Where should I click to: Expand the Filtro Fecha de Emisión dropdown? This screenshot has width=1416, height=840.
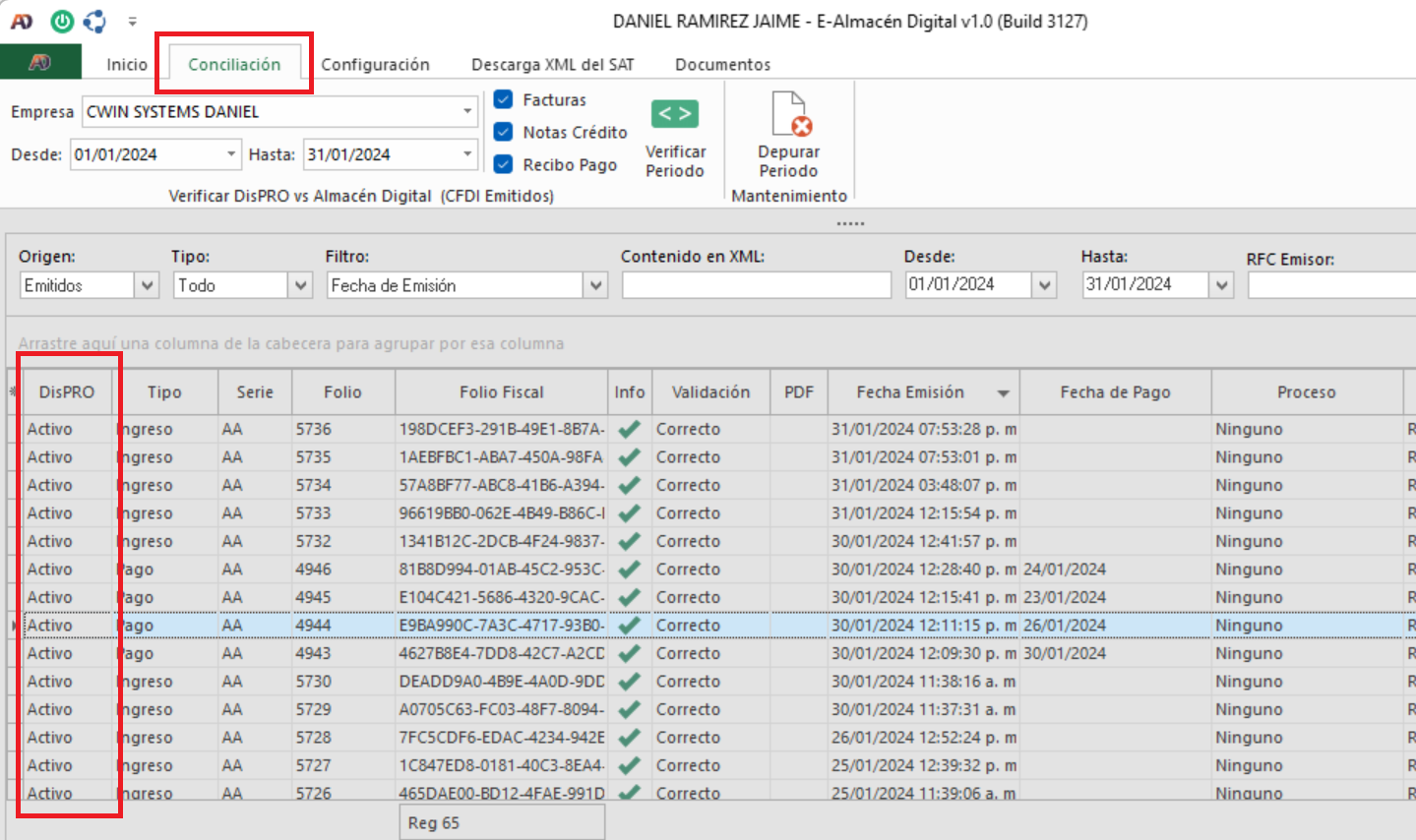[595, 285]
